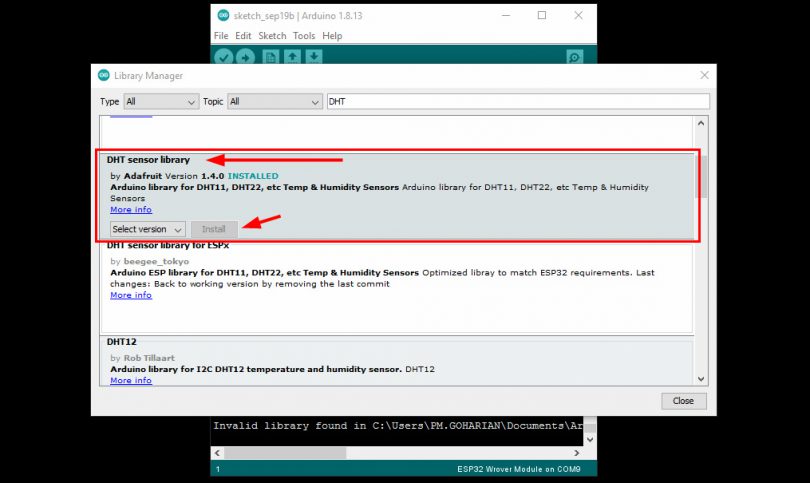Maximize the Arduino main window
The image size is (810, 483).
point(542,15)
